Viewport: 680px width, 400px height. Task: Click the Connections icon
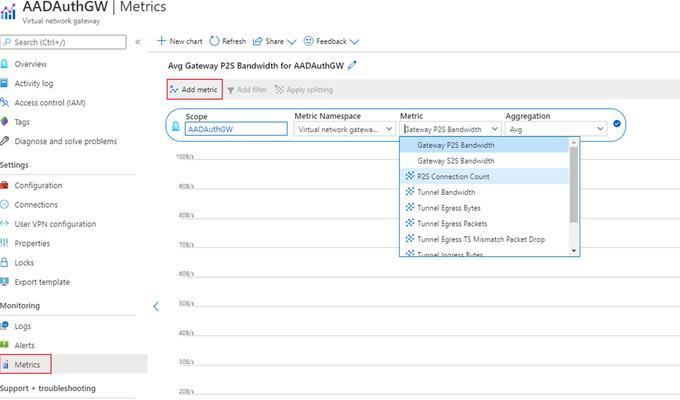coord(4,204)
